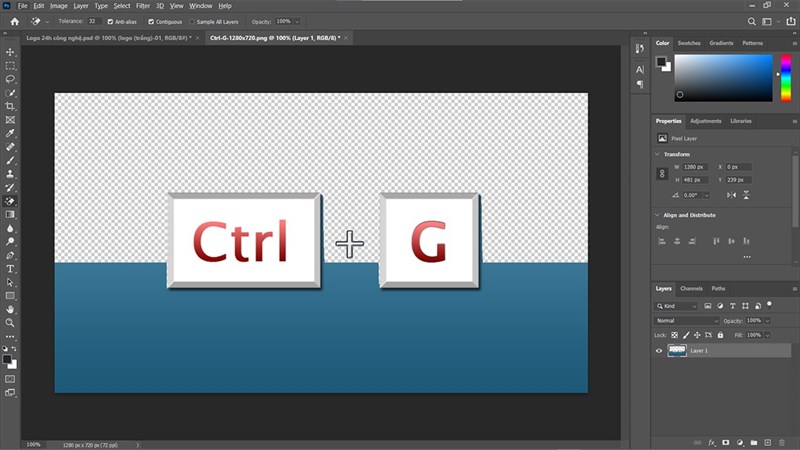Open the File menu
The width and height of the screenshot is (800, 450).
[x=22, y=6]
